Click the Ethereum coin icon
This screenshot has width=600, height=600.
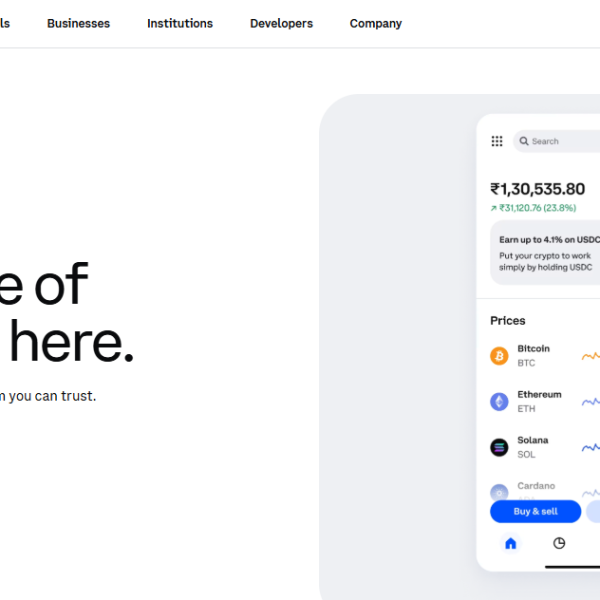point(499,402)
